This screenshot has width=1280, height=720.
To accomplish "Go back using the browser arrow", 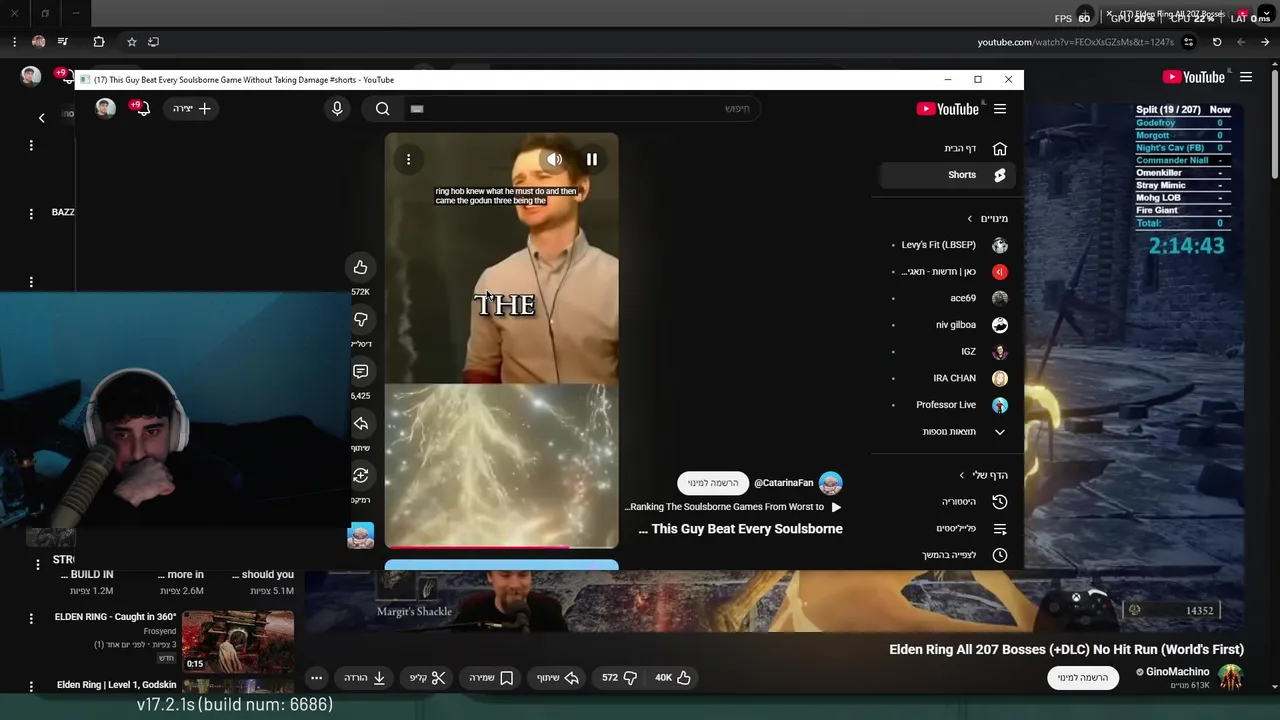I will [1265, 42].
